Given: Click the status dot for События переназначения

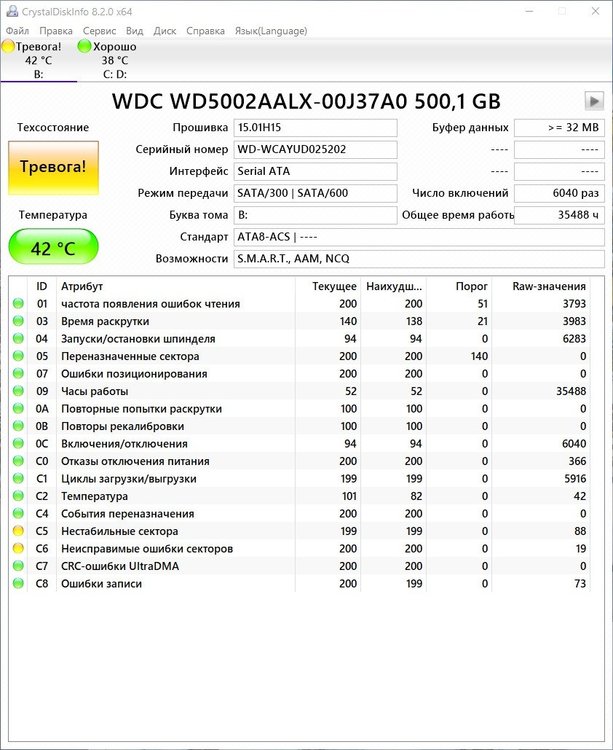Looking at the screenshot, I should (18, 513).
